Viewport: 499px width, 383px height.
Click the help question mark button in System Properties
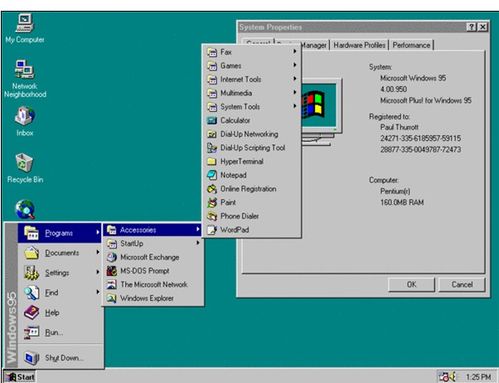click(471, 27)
